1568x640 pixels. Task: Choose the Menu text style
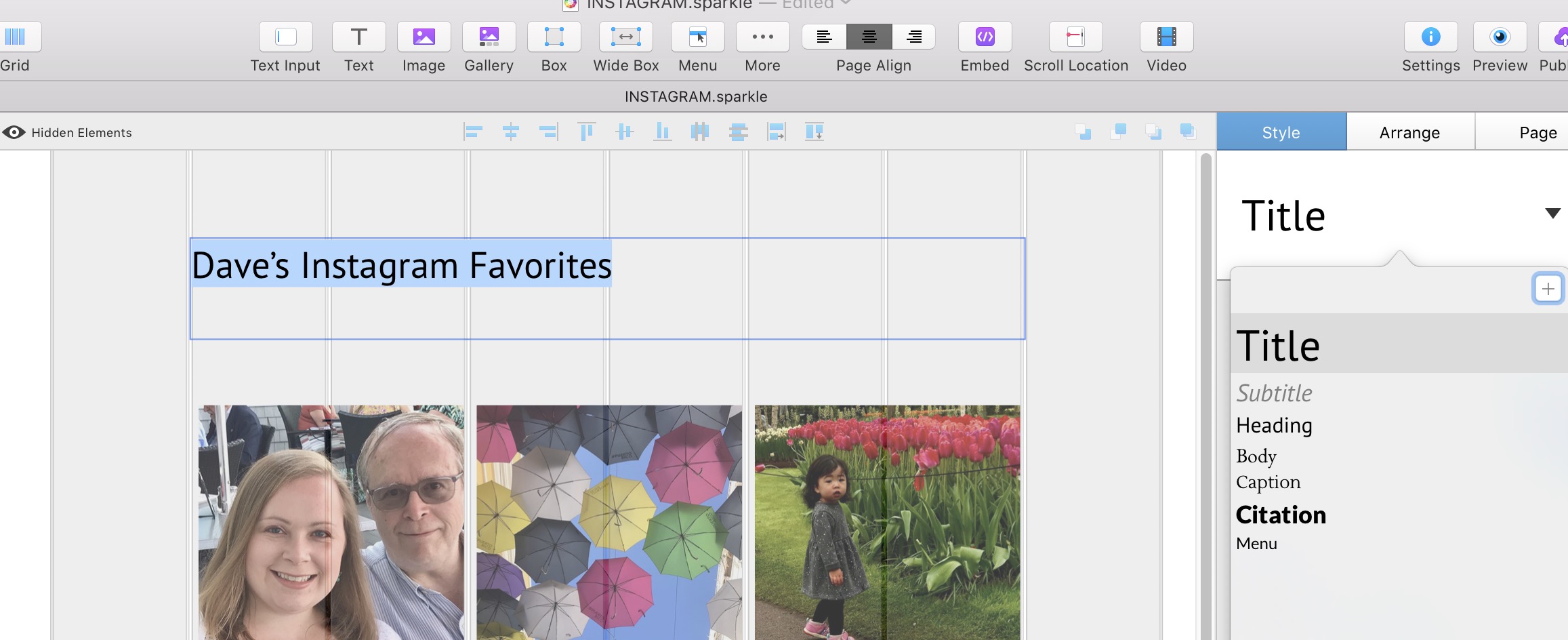point(1256,544)
